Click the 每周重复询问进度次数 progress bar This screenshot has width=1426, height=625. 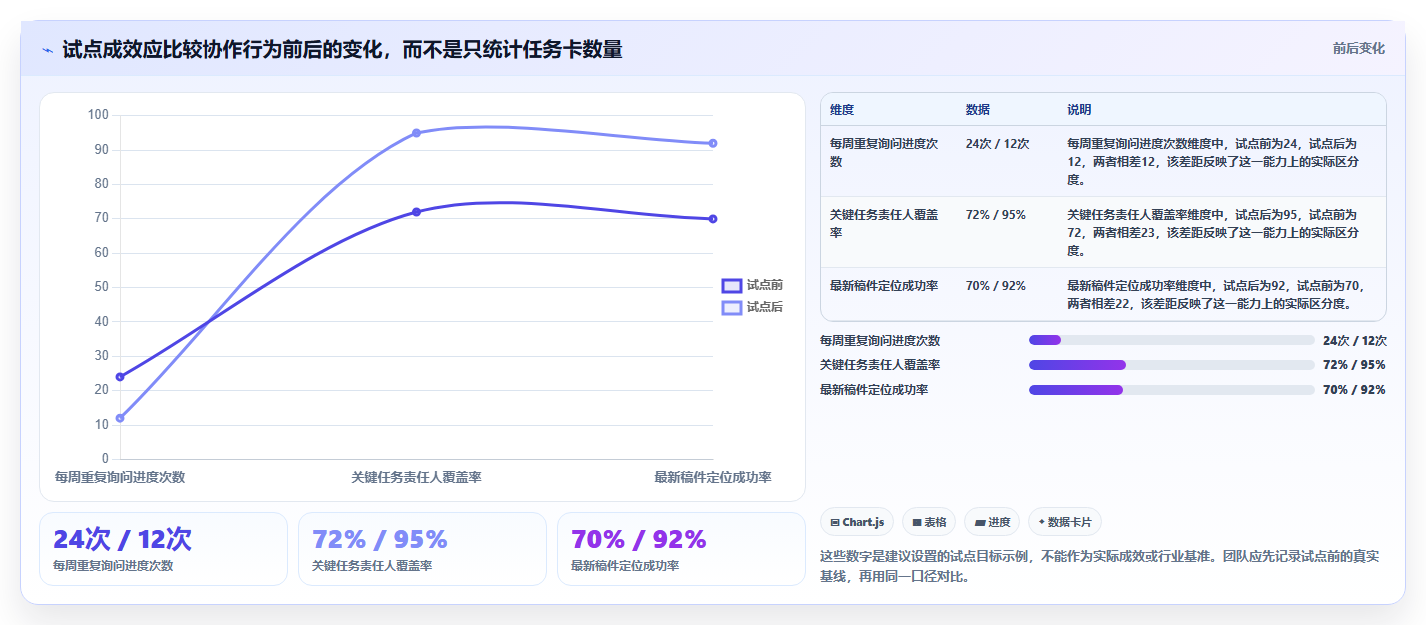1171,340
